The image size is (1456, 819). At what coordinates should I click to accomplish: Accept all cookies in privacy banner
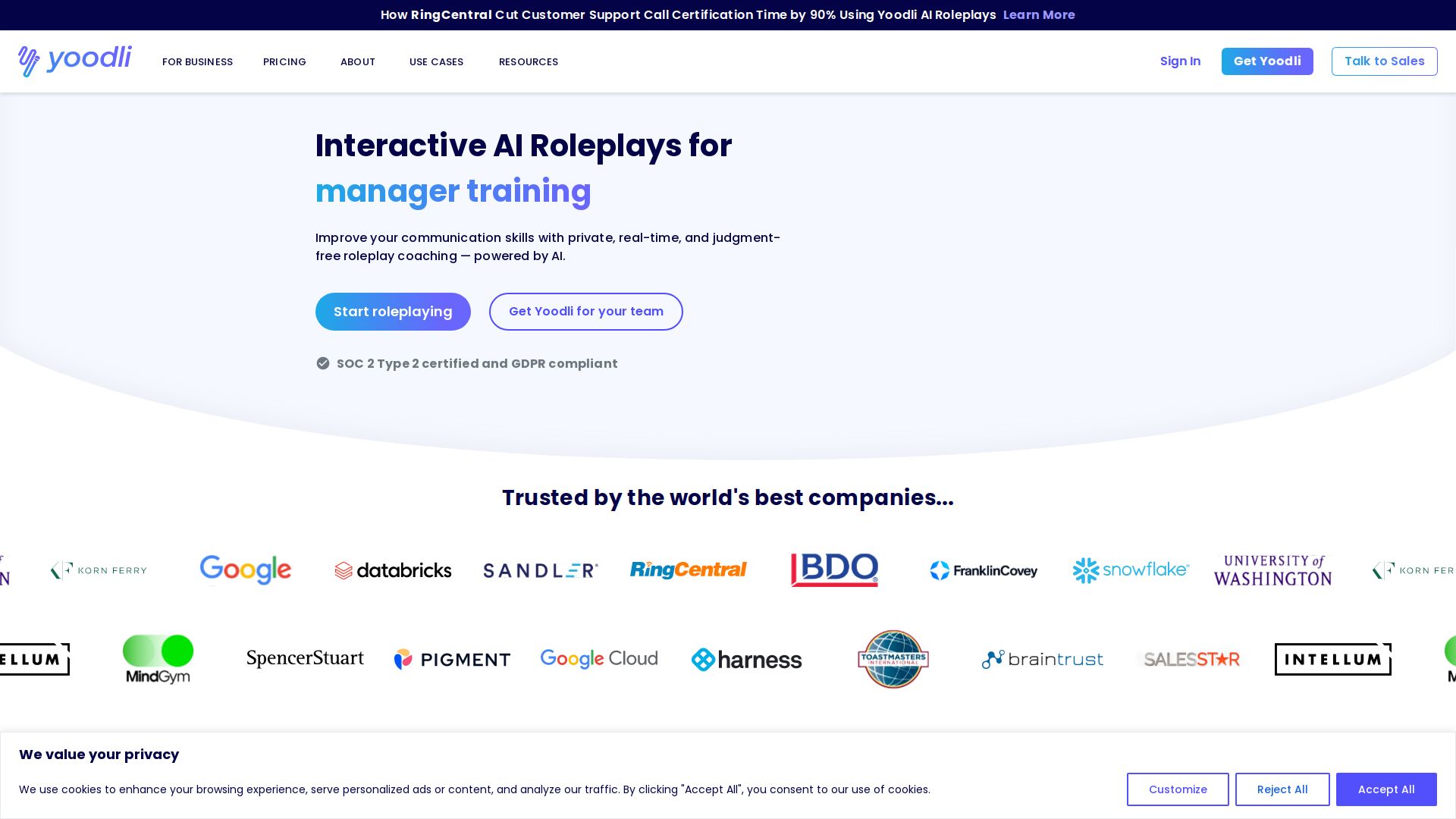(1385, 789)
